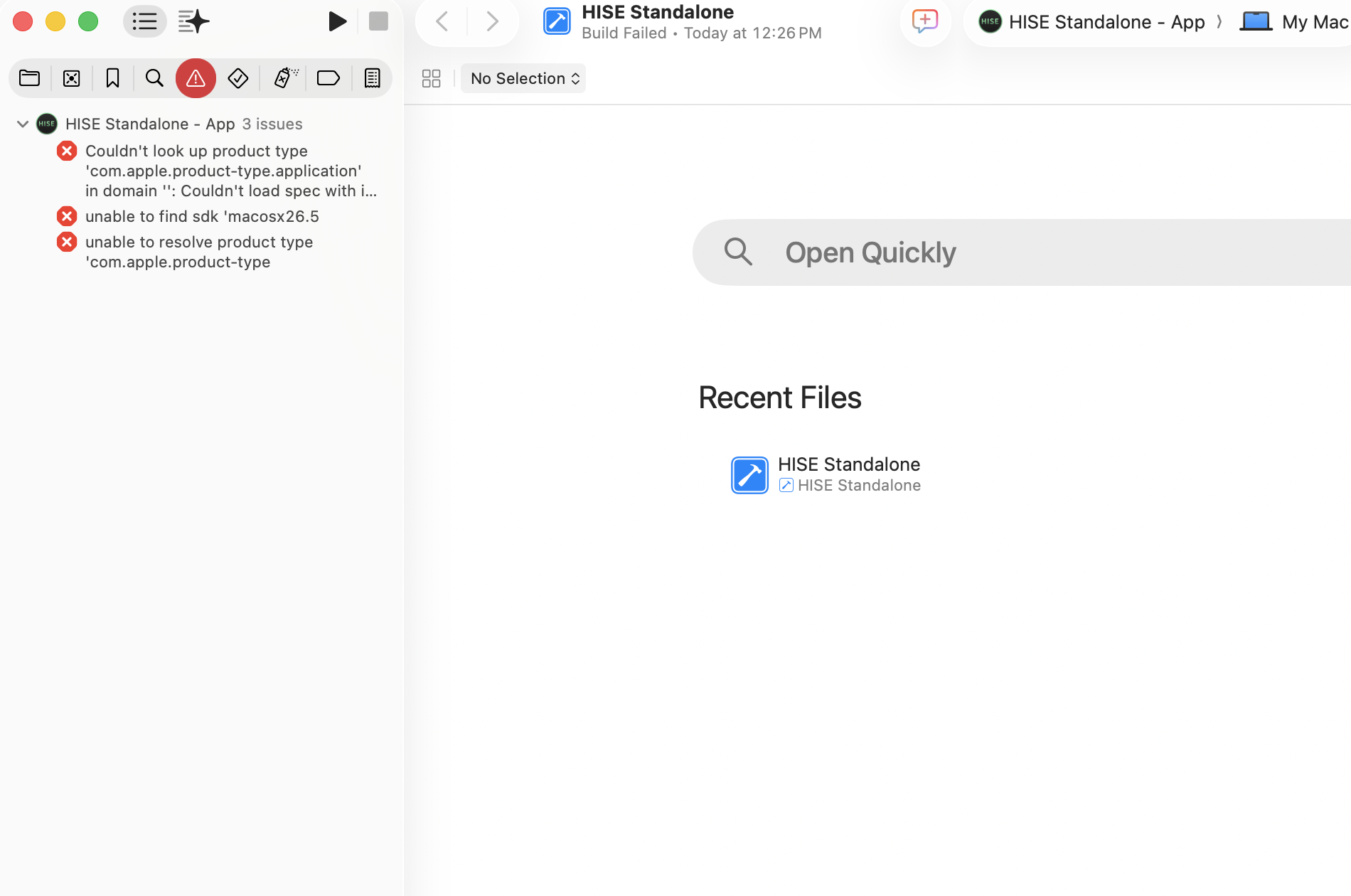Minimize the window with the yellow button

(55, 21)
